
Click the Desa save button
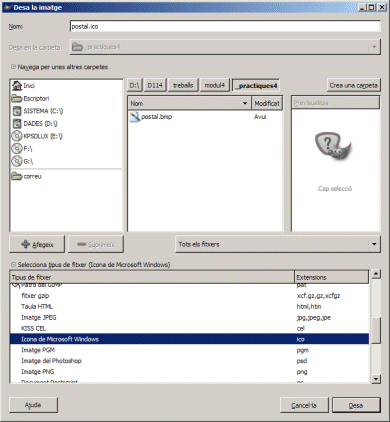pos(356,405)
